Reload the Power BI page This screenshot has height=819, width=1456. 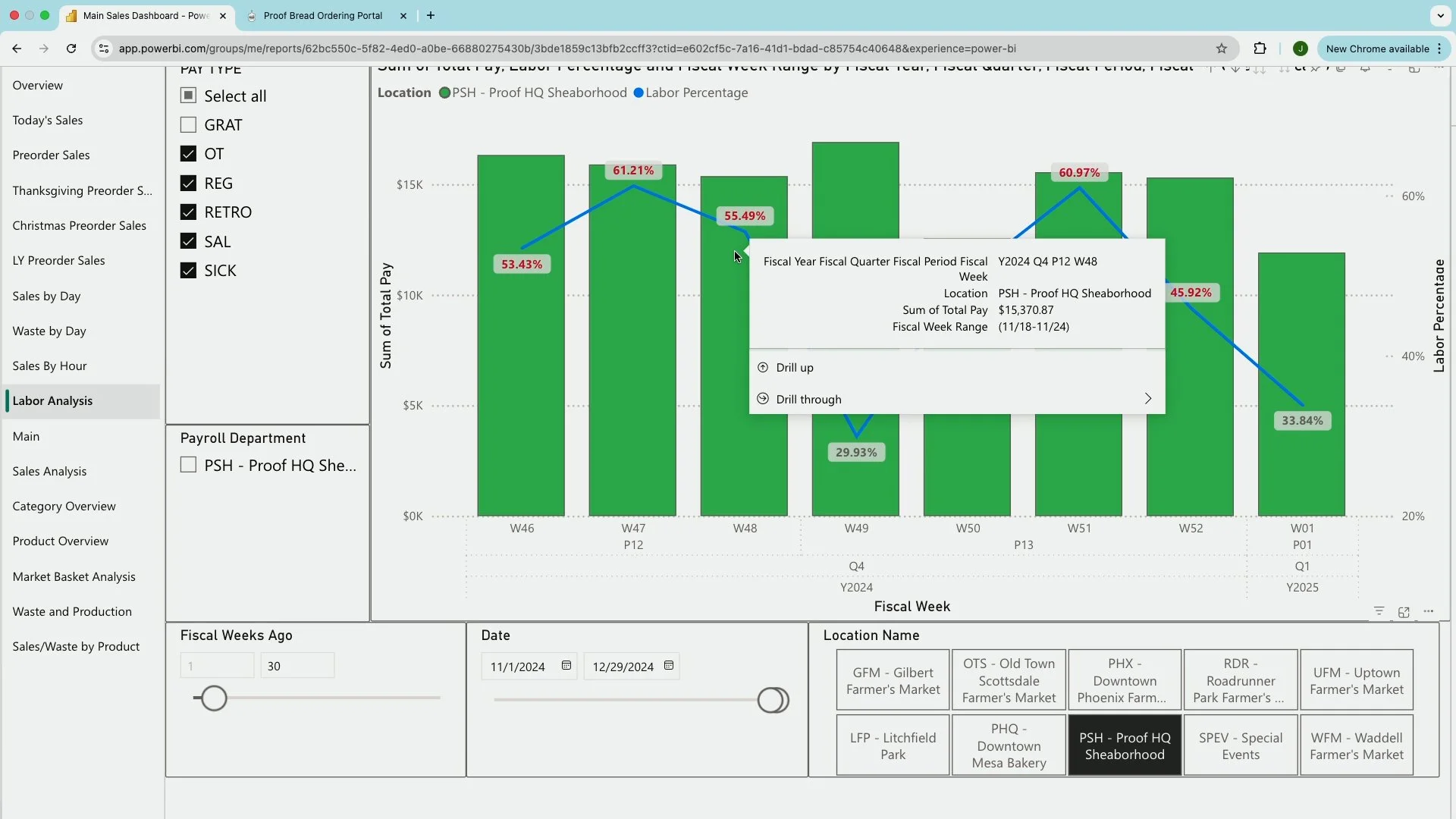pos(71,49)
